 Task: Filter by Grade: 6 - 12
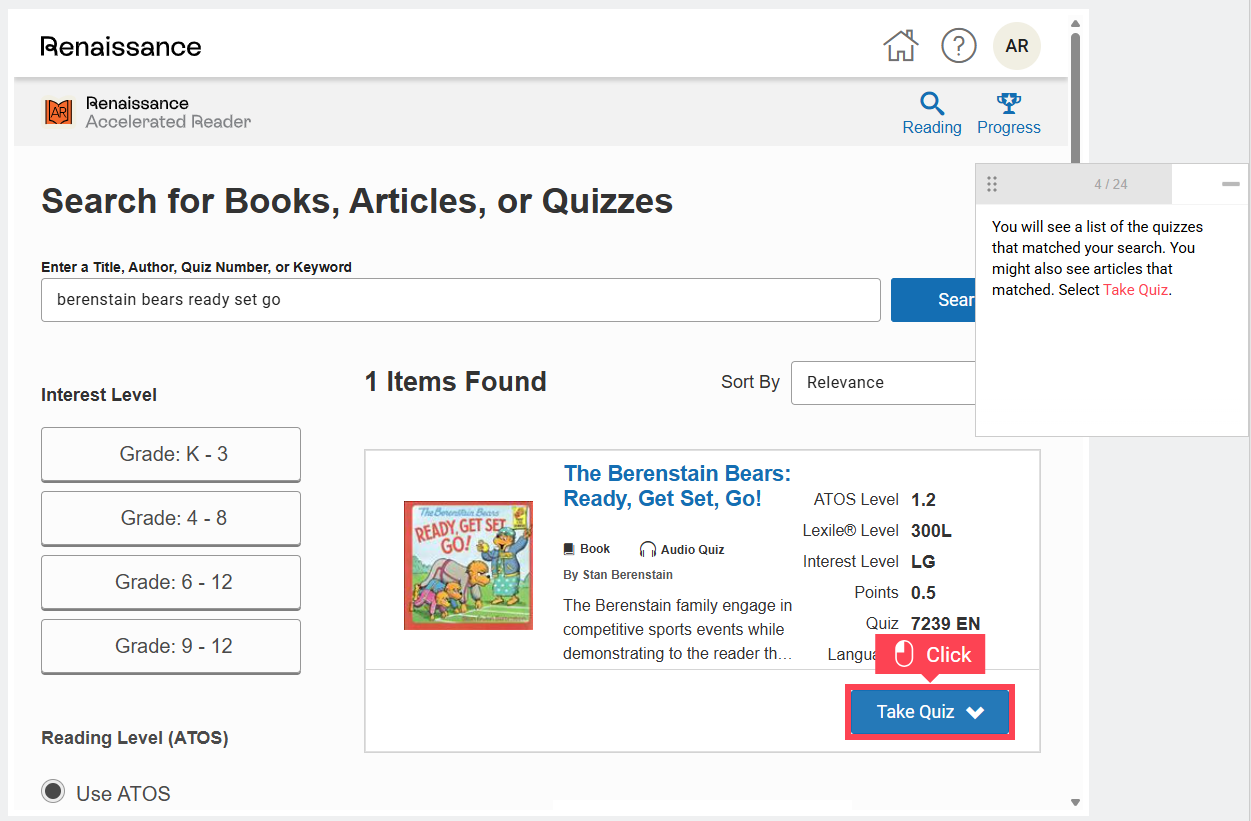(171, 582)
